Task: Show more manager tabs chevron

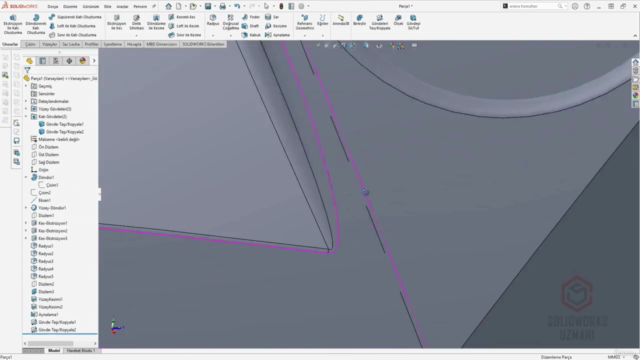Action: [94, 61]
